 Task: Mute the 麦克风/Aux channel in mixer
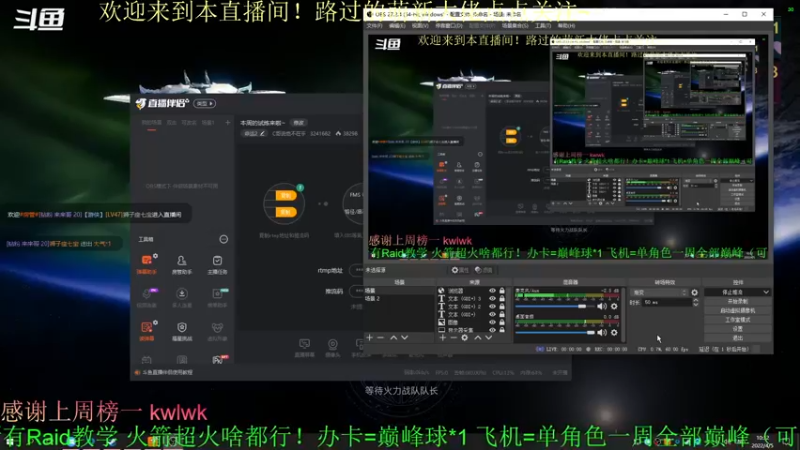coord(602,306)
